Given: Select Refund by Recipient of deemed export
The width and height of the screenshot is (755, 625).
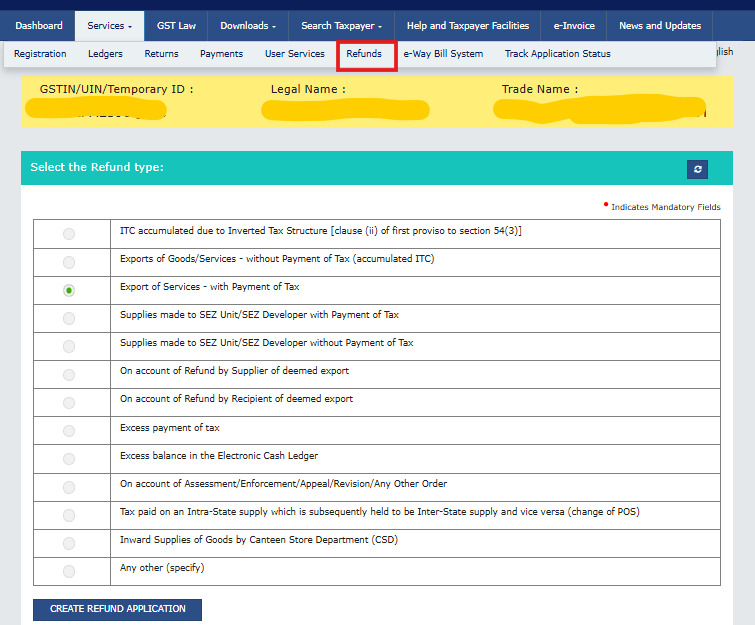Looking at the screenshot, I should click(69, 403).
